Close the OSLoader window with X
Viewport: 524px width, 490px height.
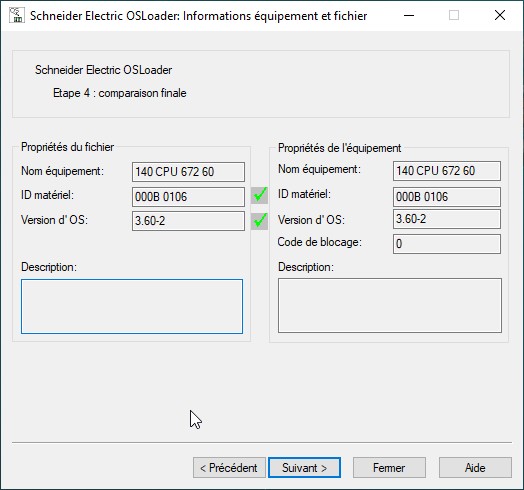[x=500, y=15]
